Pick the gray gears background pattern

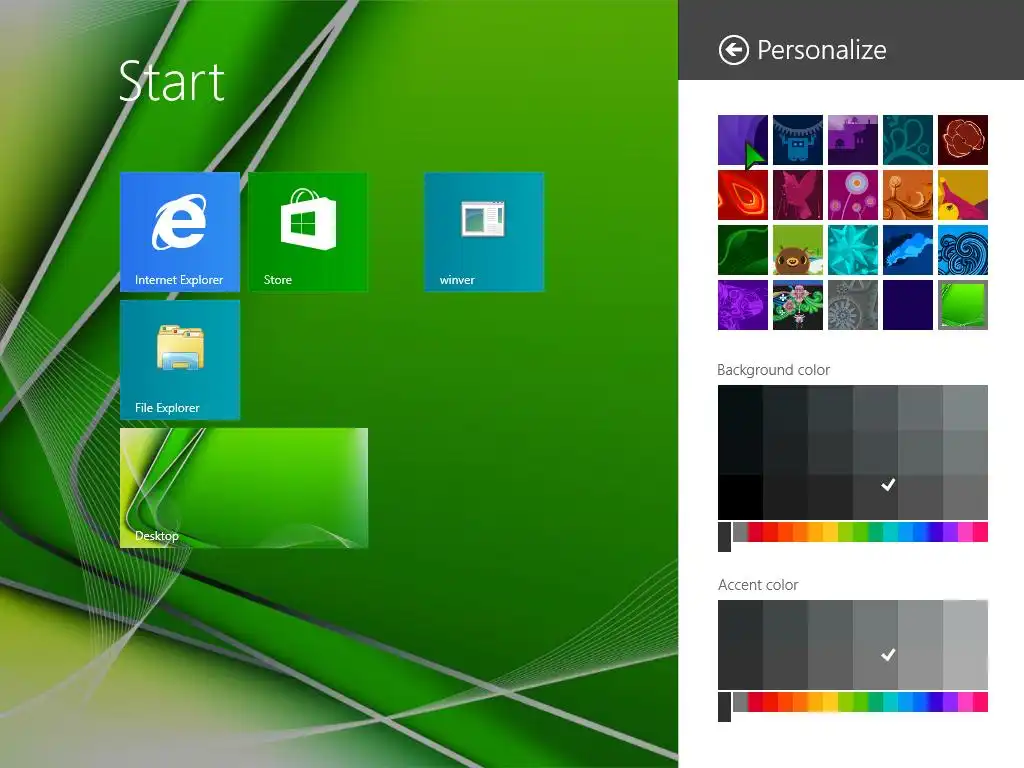coord(852,305)
